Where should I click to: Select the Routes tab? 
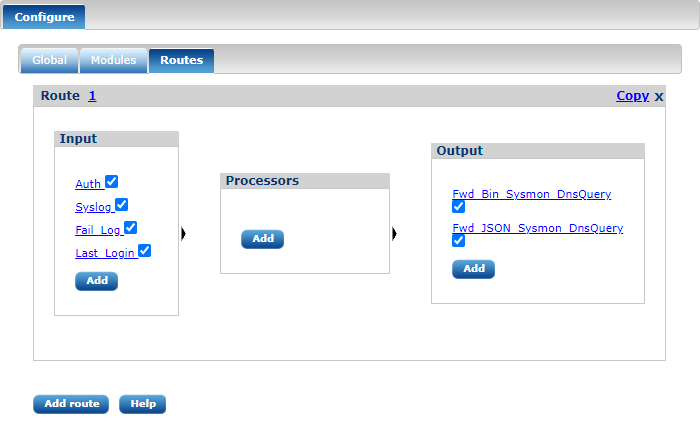click(181, 60)
